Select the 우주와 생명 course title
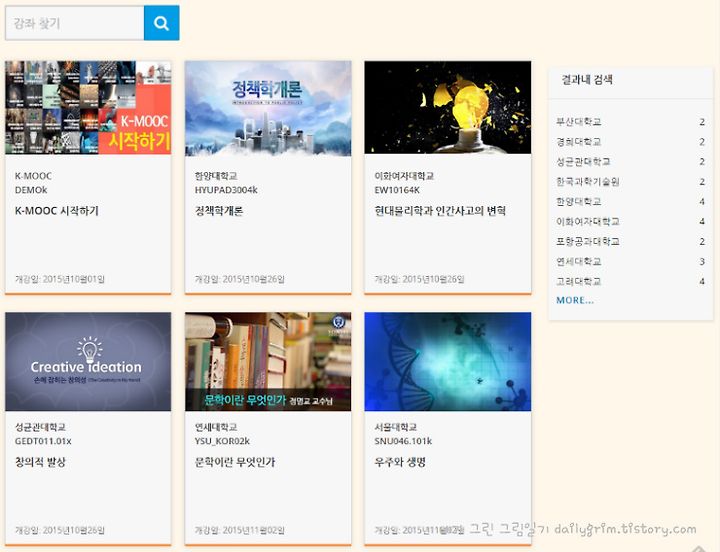The width and height of the screenshot is (720, 552). click(x=400, y=462)
